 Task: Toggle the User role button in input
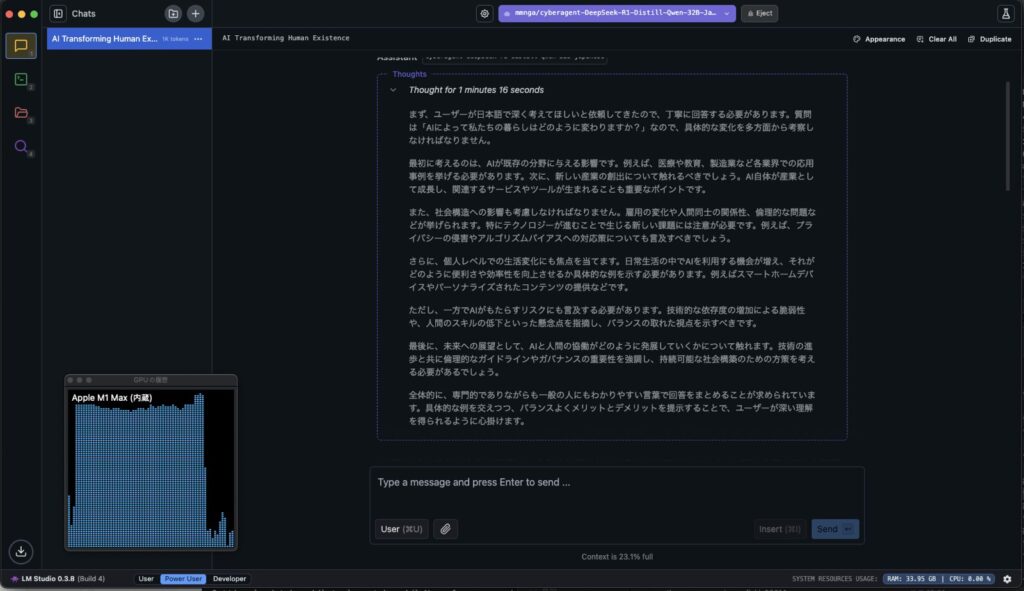tap(400, 529)
